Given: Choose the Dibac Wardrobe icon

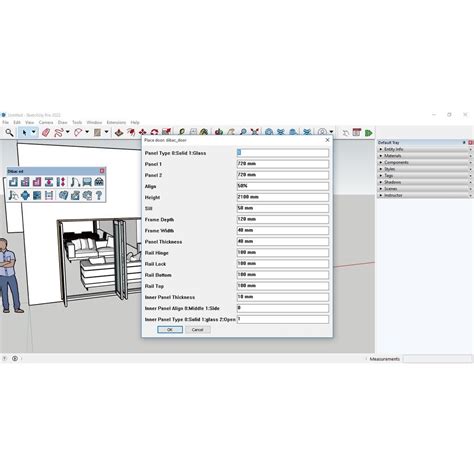Looking at the screenshot, I should point(99,182).
